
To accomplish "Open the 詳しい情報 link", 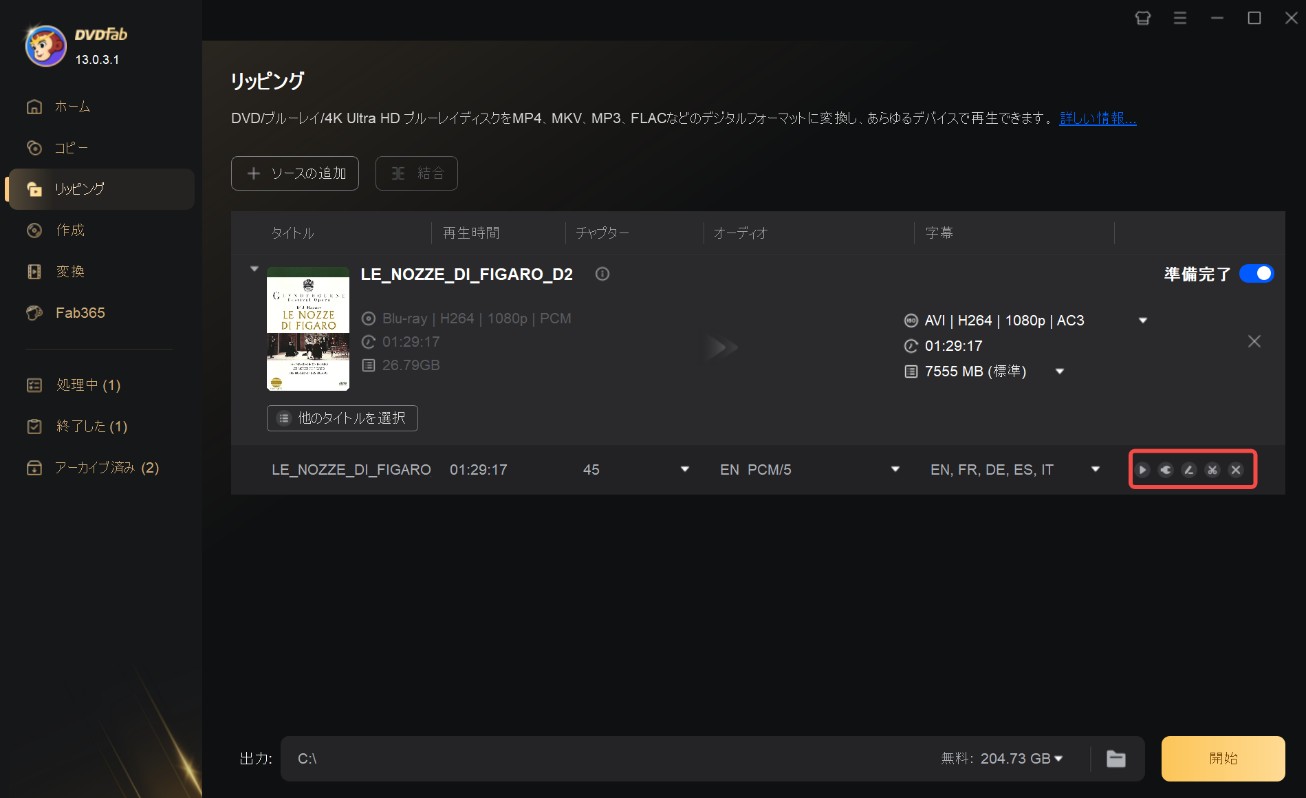I will pos(1098,118).
